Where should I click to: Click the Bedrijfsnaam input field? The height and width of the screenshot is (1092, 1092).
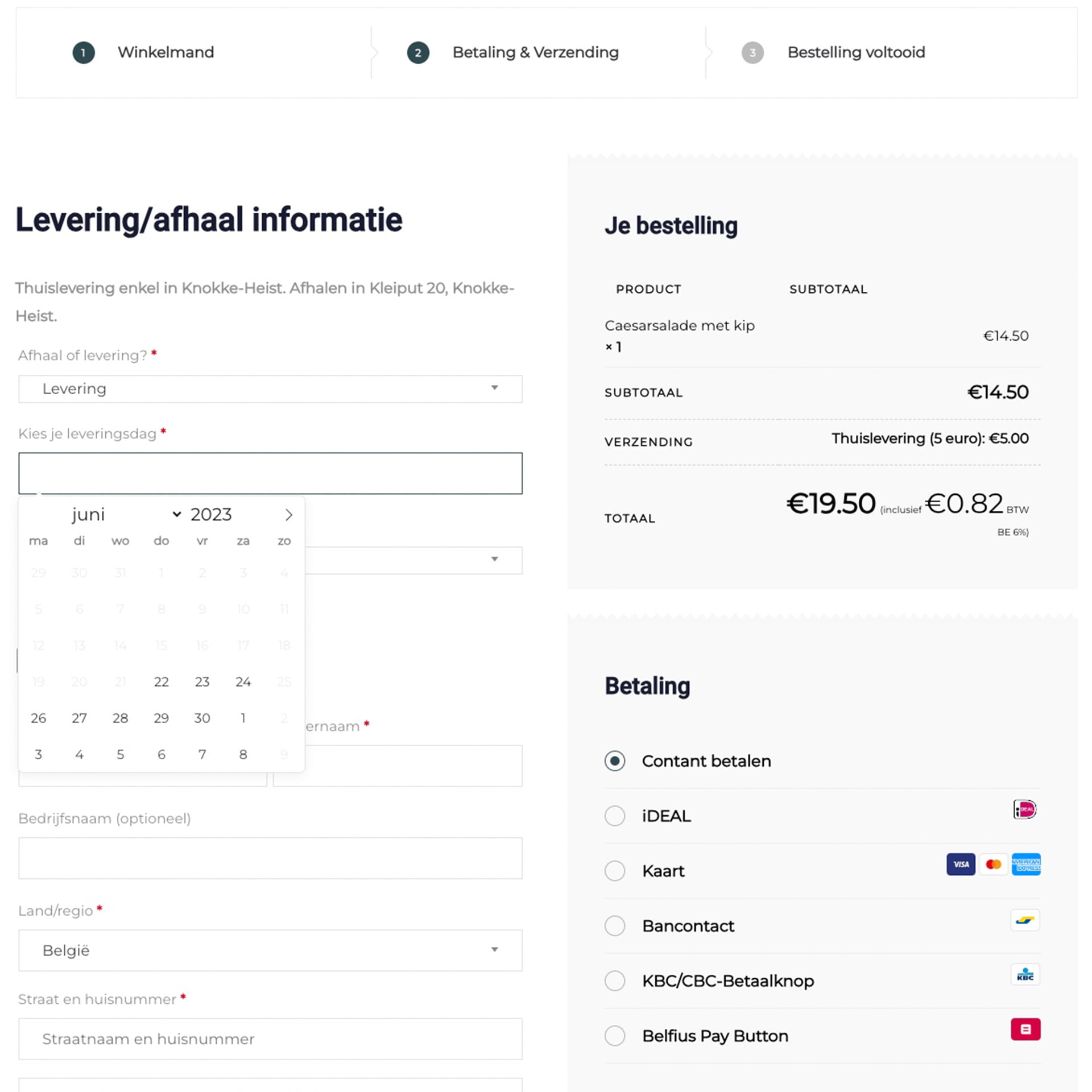(270, 858)
